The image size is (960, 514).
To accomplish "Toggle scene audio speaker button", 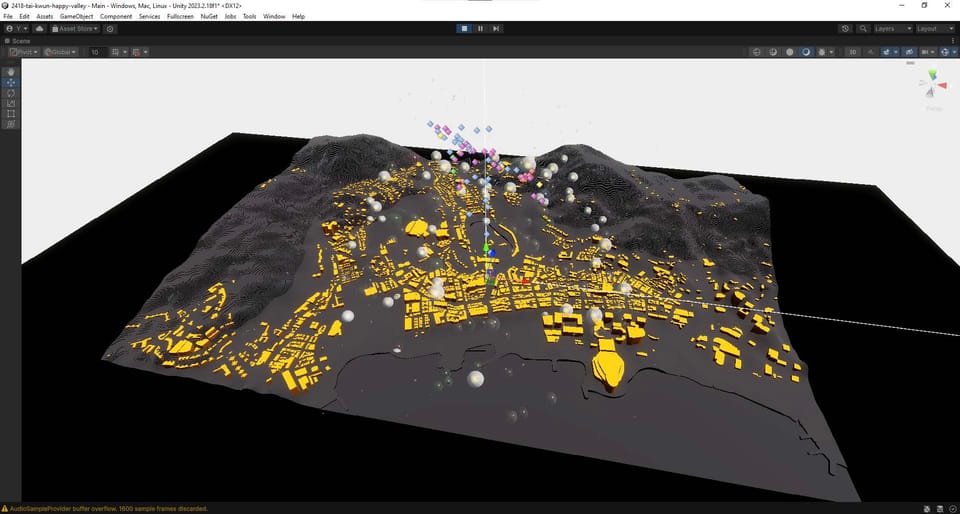I will coord(869,52).
